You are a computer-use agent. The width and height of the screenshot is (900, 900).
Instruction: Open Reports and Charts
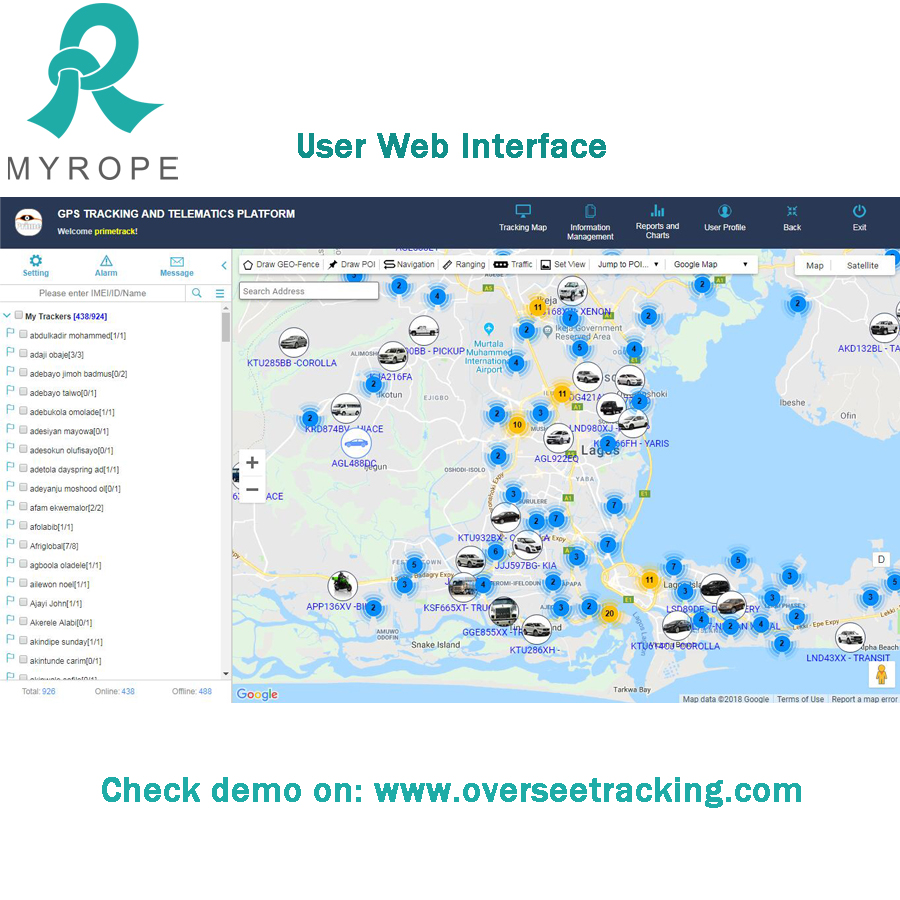click(657, 222)
